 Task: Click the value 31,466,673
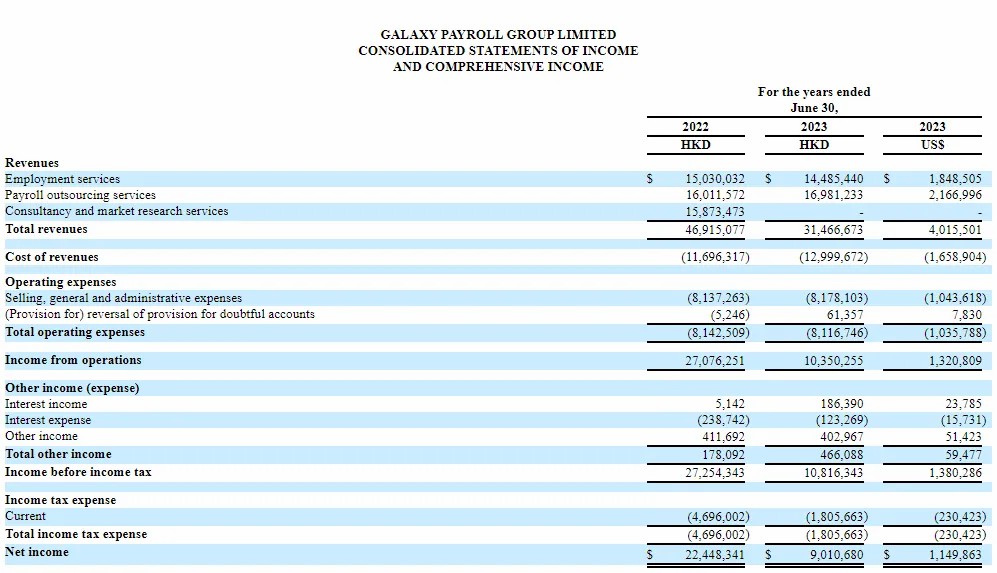(834, 230)
